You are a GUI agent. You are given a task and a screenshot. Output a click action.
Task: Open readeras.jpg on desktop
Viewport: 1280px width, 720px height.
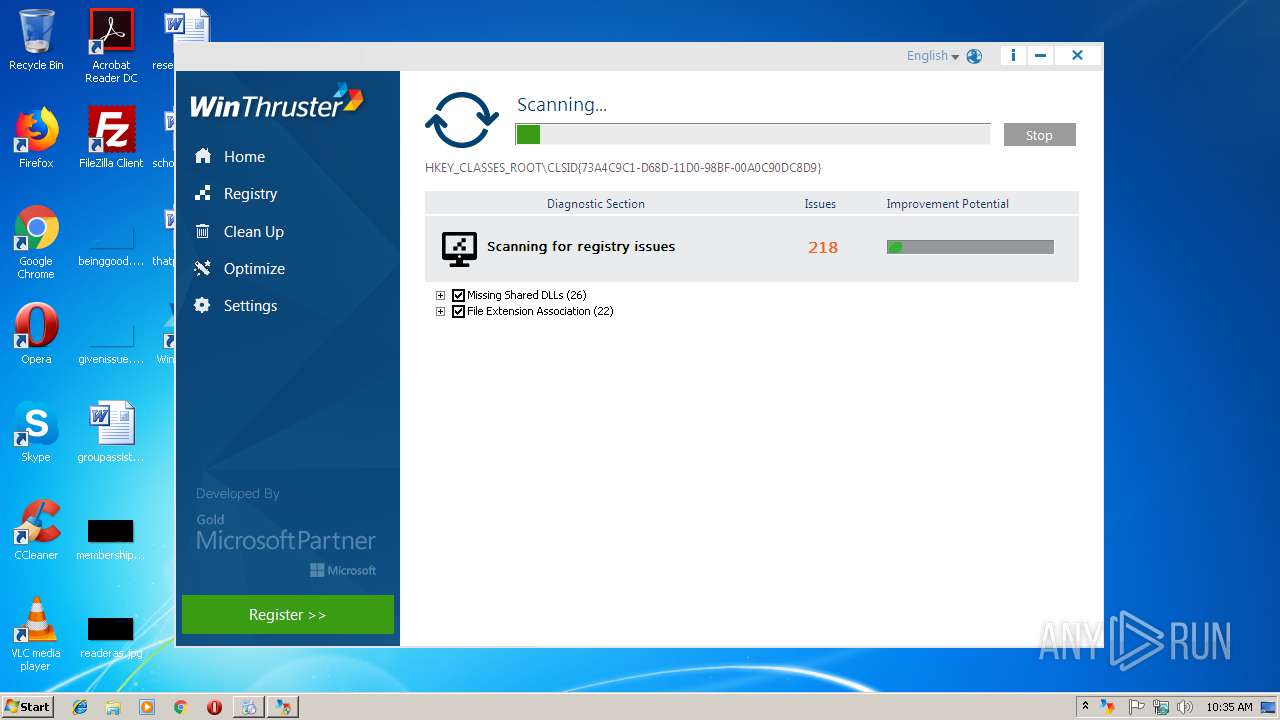pos(111,636)
